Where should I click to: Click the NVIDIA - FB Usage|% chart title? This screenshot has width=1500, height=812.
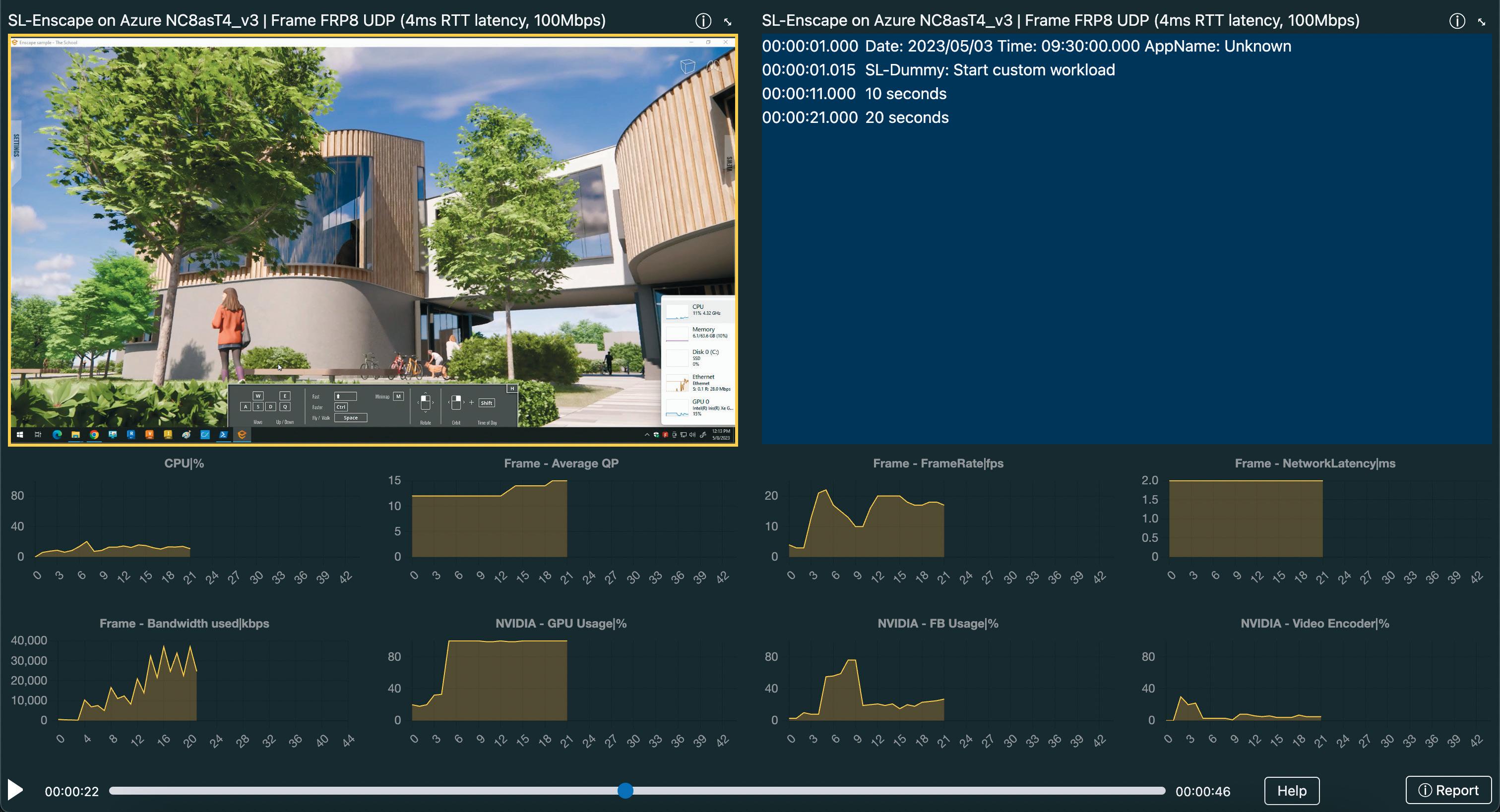937,624
